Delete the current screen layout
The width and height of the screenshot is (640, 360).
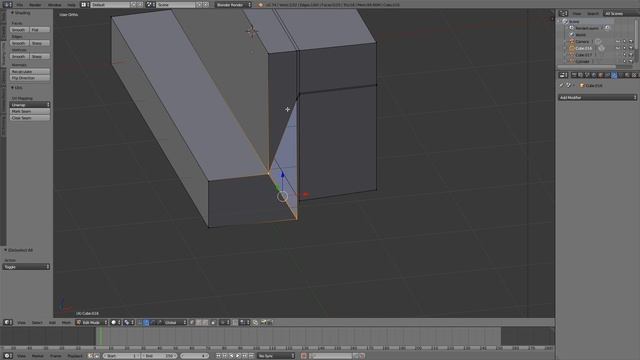pos(140,4)
